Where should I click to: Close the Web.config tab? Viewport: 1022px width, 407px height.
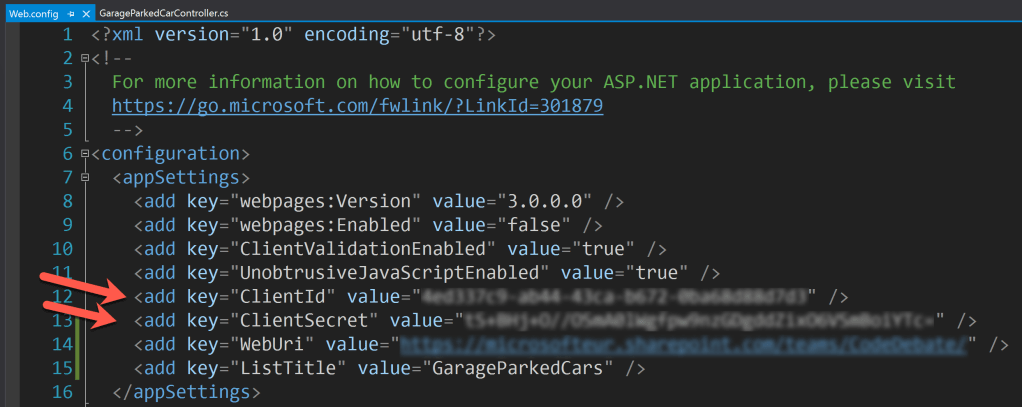pyautogui.click(x=86, y=13)
